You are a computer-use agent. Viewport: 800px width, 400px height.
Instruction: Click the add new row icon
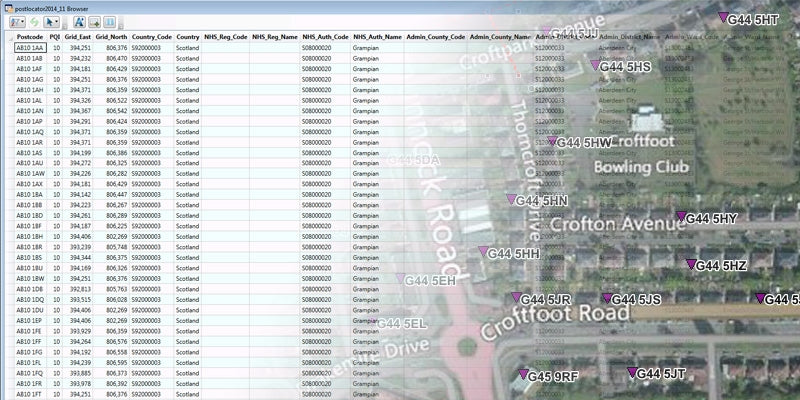(x=94, y=22)
